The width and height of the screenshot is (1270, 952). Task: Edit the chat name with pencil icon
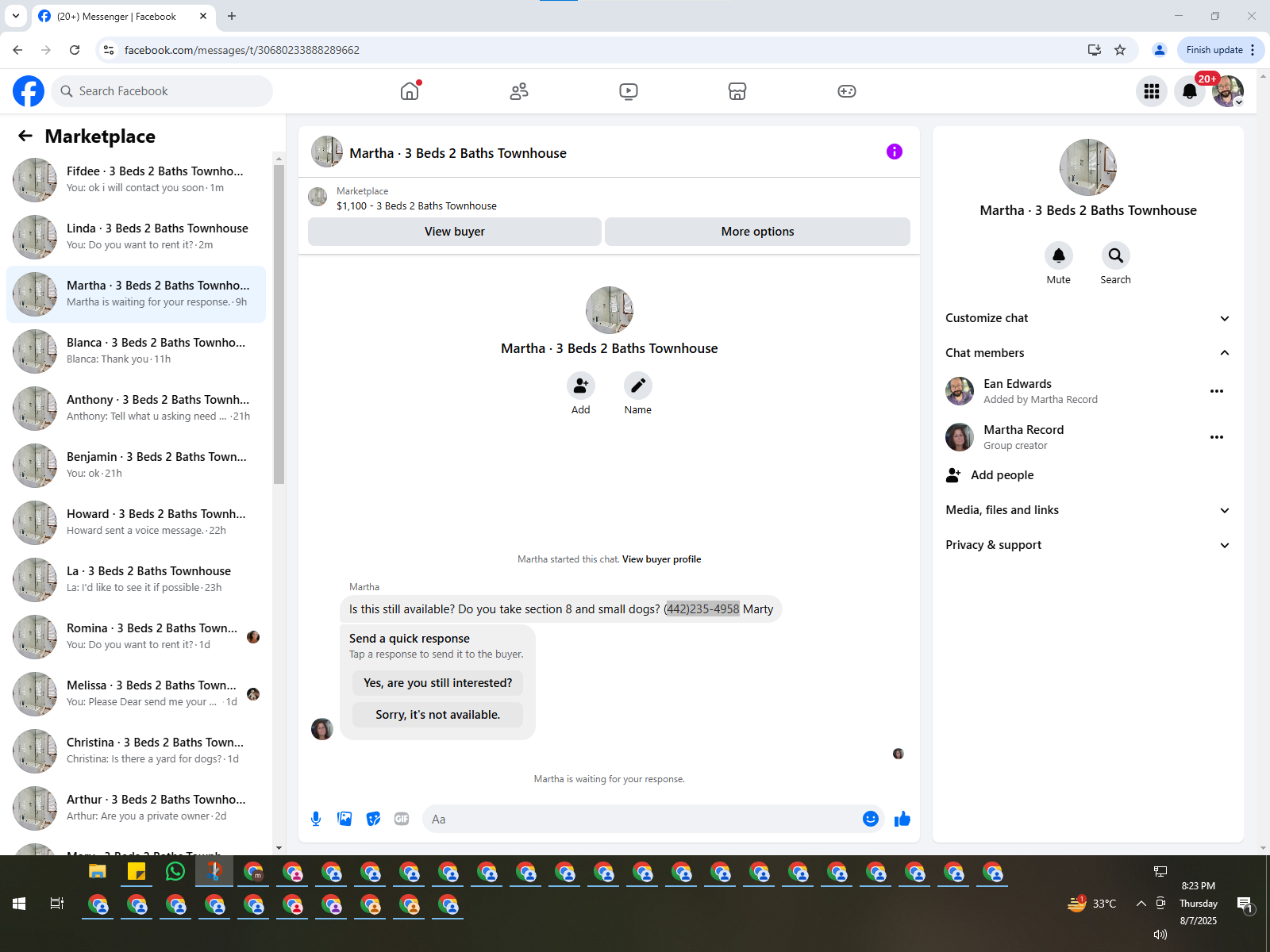(638, 386)
